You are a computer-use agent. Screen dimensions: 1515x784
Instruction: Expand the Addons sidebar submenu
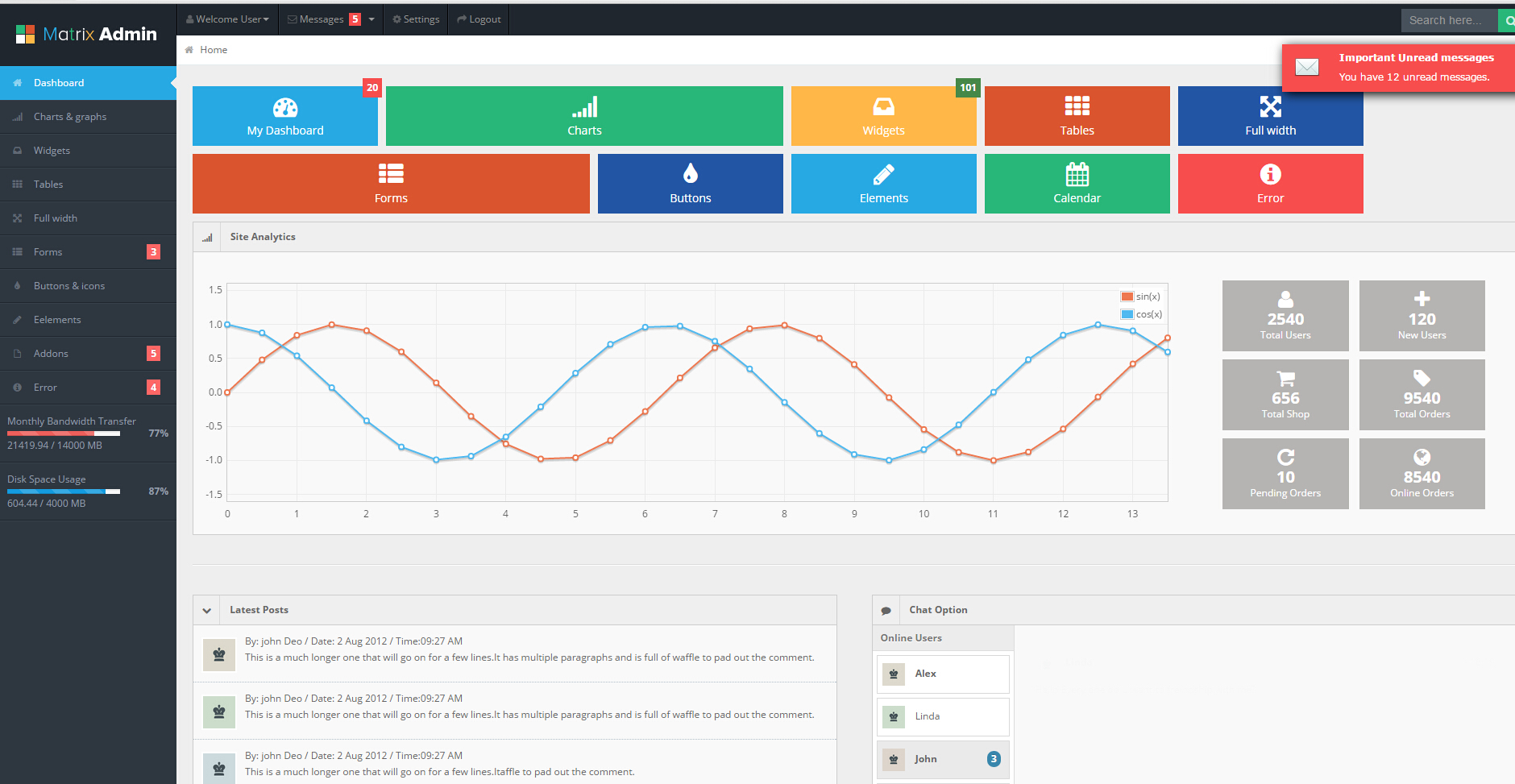click(88, 354)
